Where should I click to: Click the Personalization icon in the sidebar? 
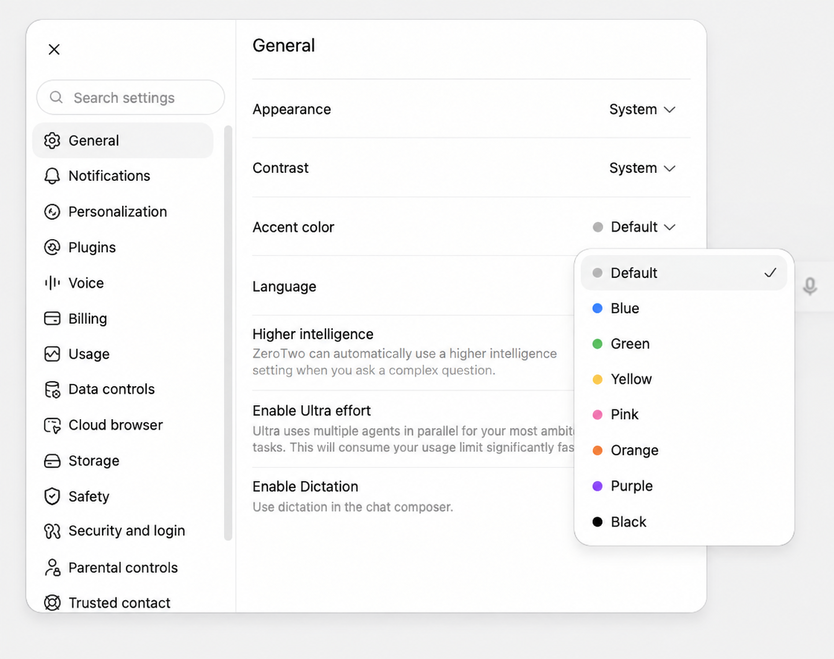[52, 212]
